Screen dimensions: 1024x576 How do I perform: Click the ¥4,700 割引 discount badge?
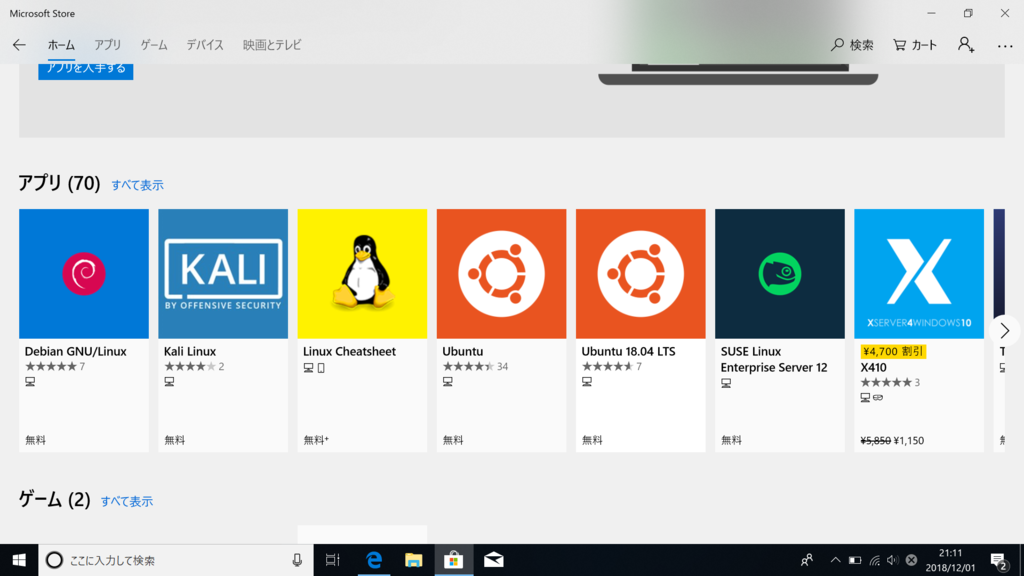[893, 351]
